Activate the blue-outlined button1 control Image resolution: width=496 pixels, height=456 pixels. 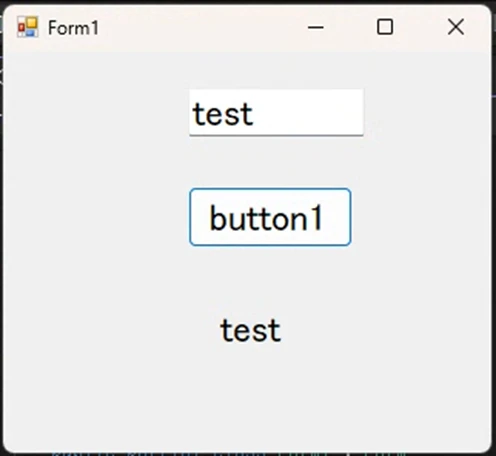(270, 217)
